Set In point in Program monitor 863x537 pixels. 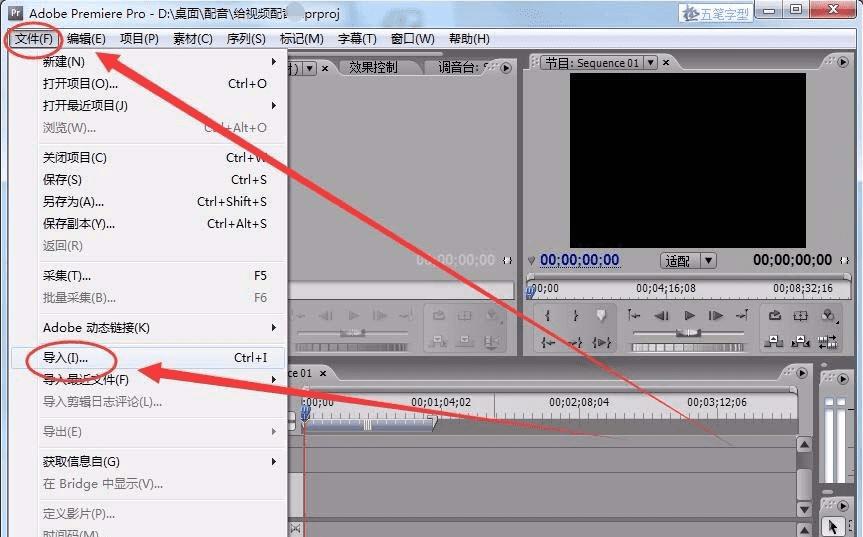547,315
